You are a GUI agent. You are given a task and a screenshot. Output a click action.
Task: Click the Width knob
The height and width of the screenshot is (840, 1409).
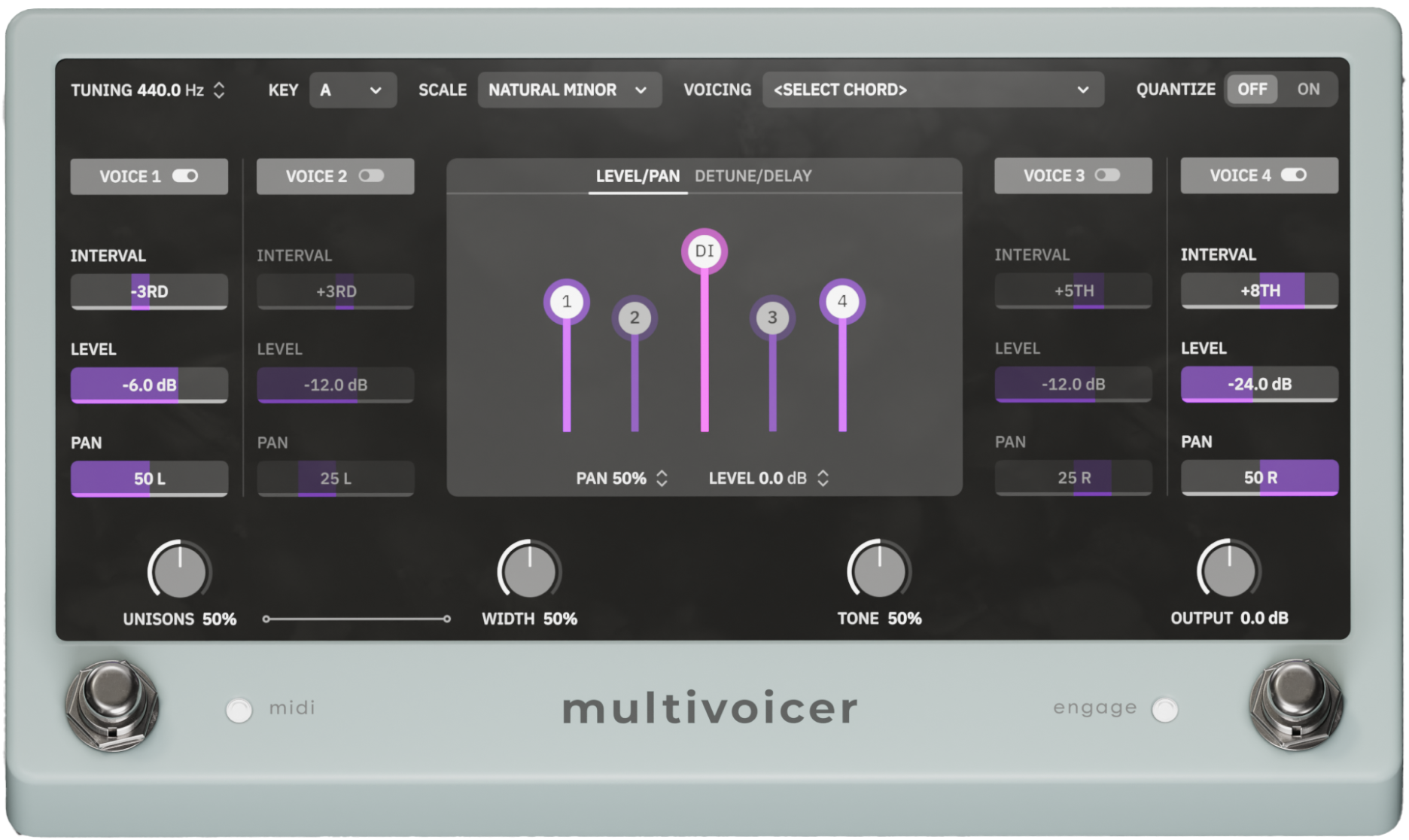tap(529, 571)
